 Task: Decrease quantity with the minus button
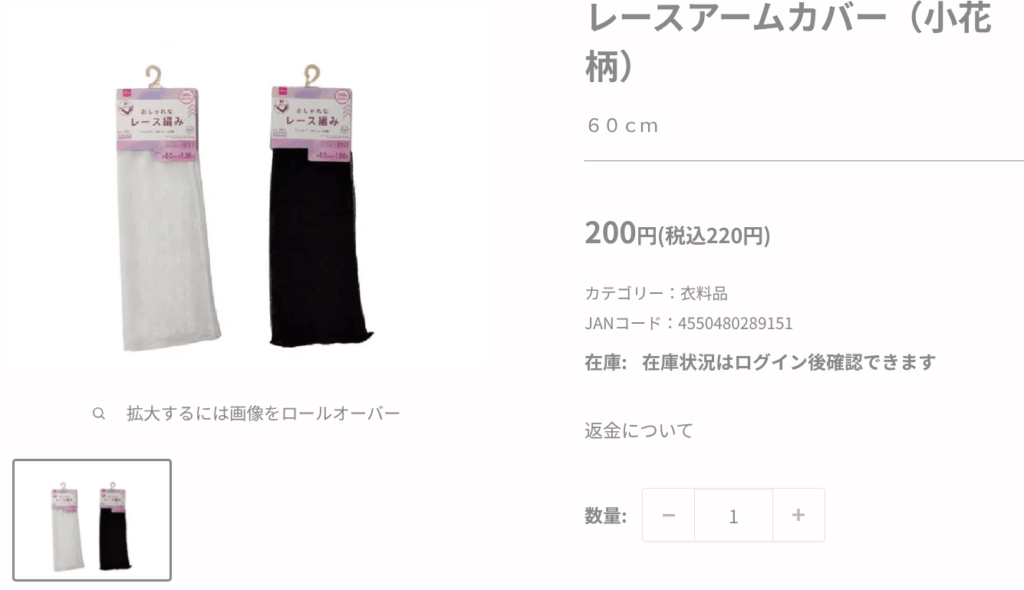[x=668, y=515]
